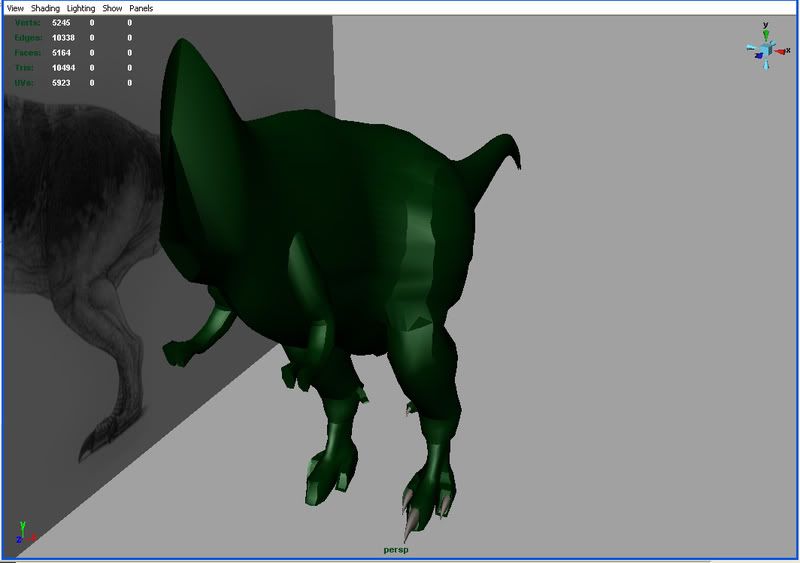This screenshot has width=800, height=563.
Task: Open the Shading menu
Action: tap(46, 8)
